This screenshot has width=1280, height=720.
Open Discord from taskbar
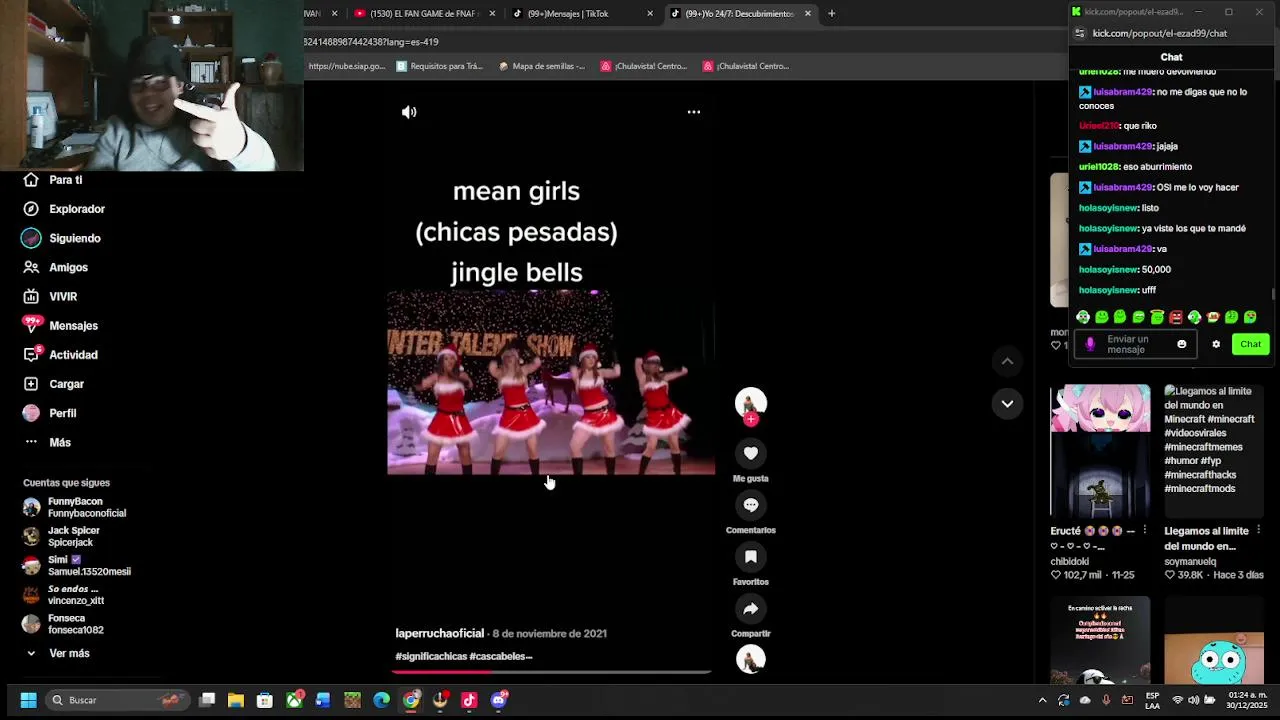pos(499,700)
